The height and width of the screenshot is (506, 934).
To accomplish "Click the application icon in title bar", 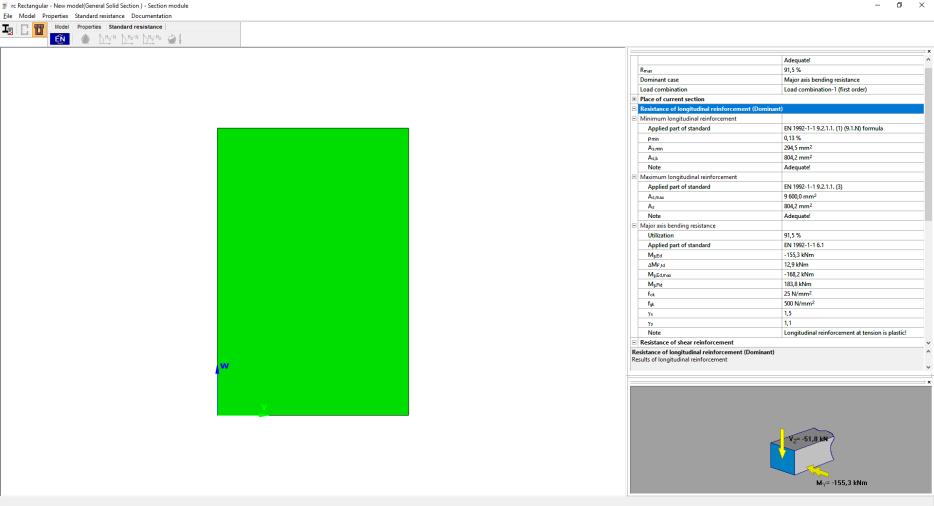I will 5,5.
